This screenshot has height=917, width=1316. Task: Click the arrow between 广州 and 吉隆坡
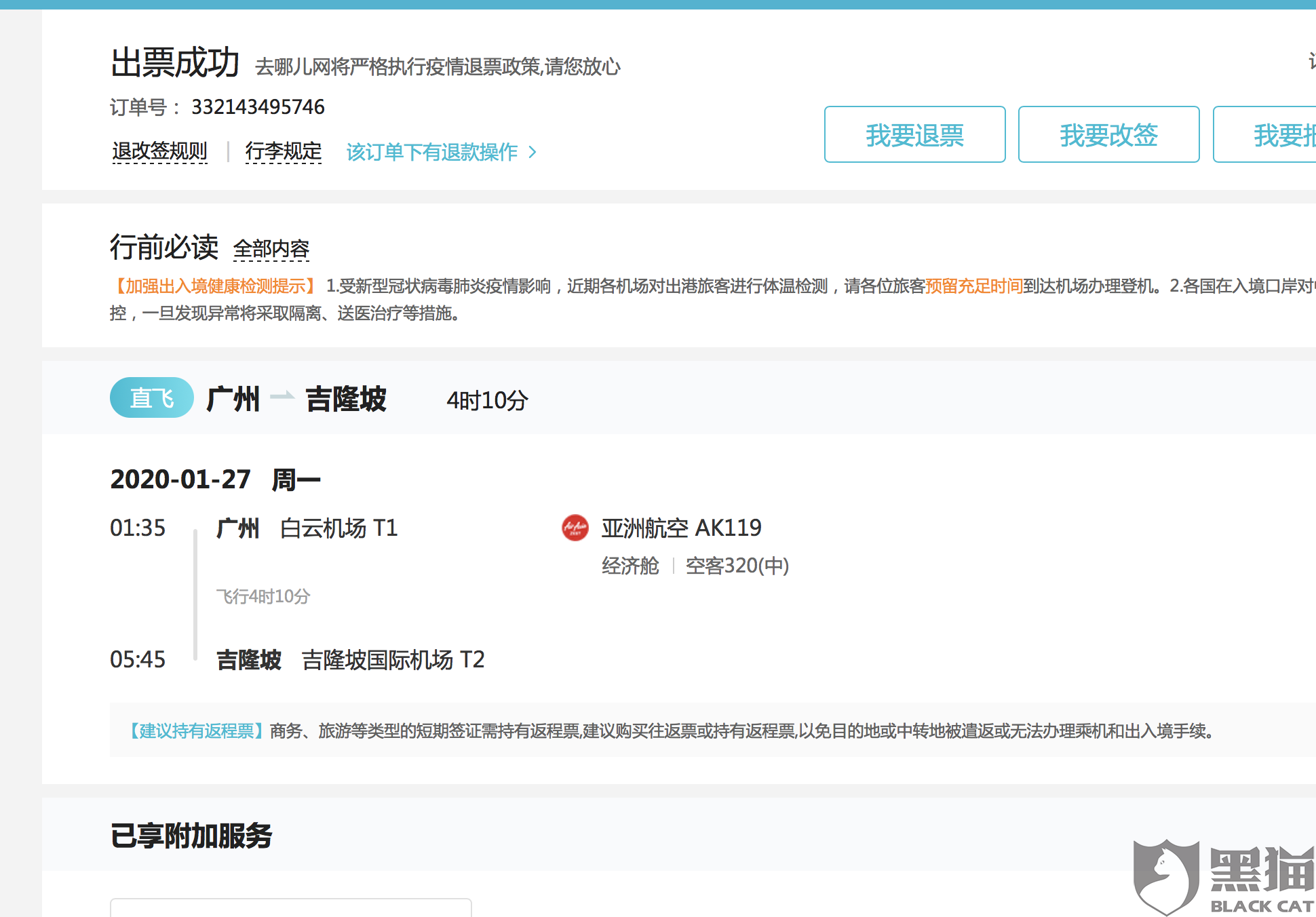282,396
